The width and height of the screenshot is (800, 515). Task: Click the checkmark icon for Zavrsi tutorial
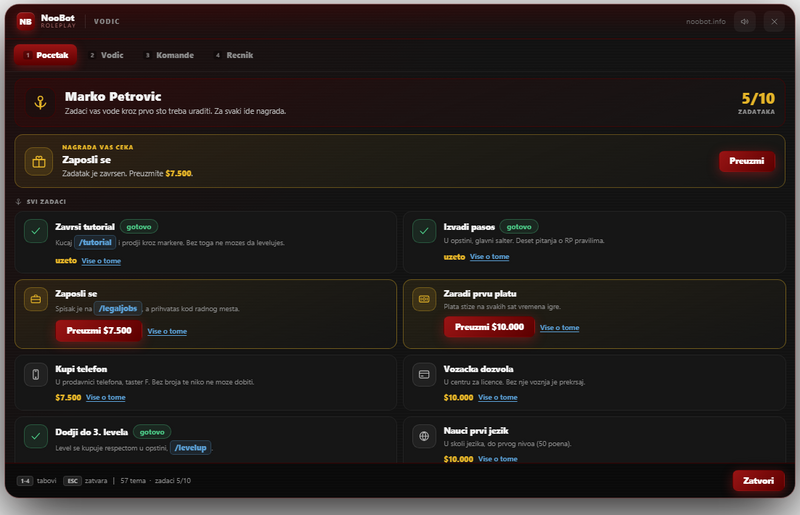tap(36, 231)
